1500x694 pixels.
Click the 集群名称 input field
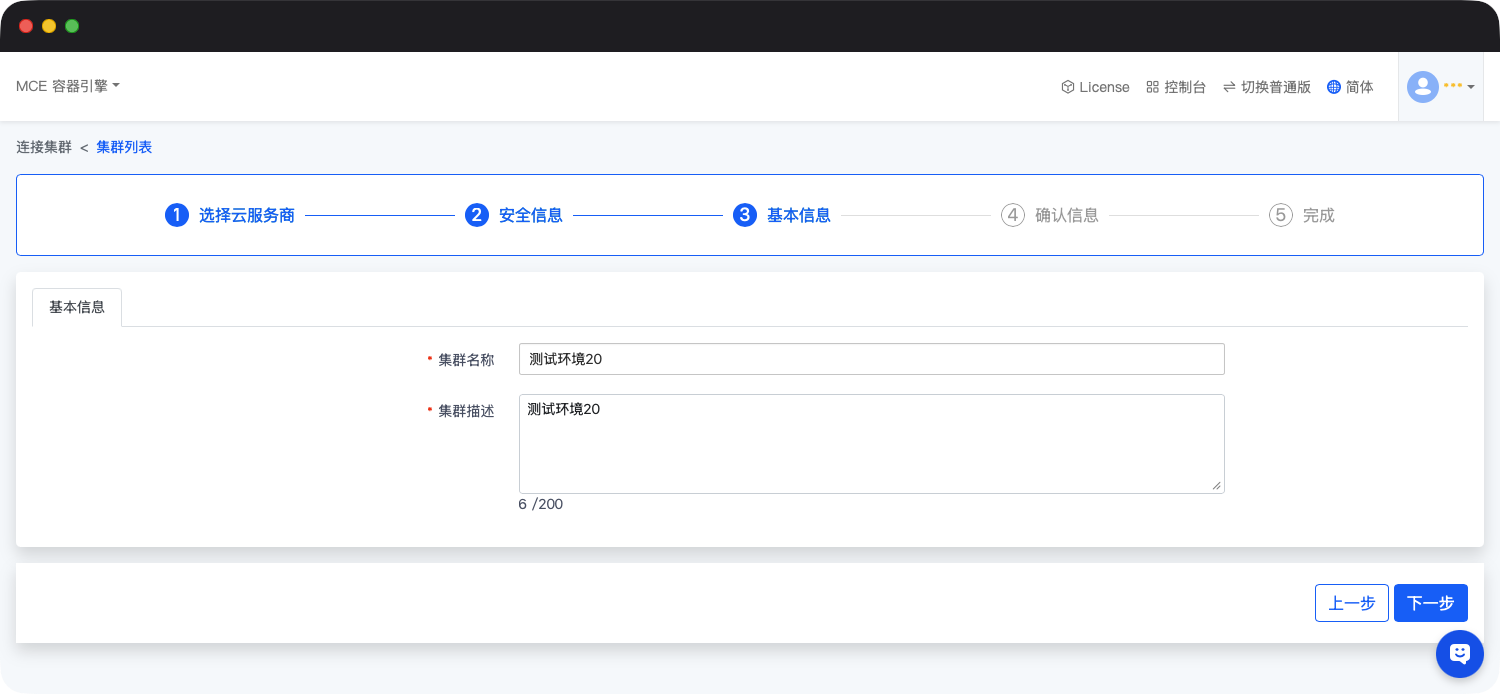[x=871, y=359]
